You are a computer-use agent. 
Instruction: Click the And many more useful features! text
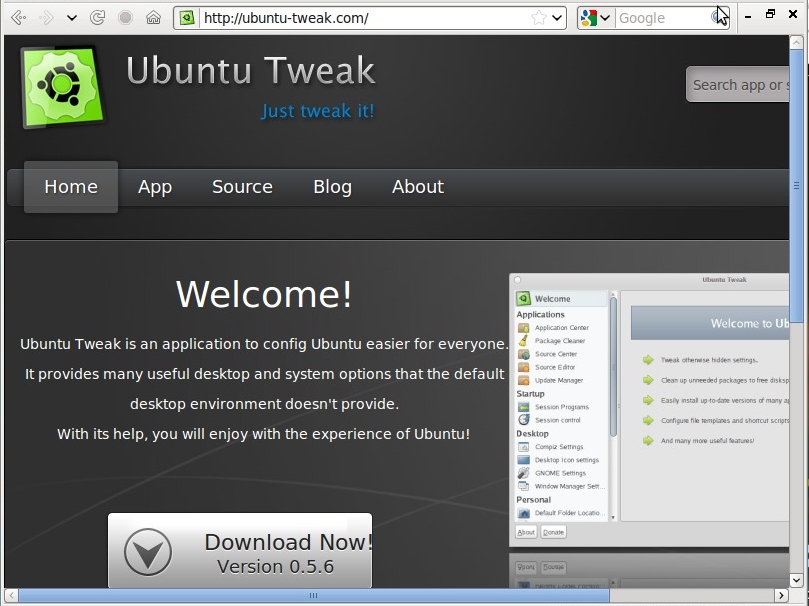[707, 441]
